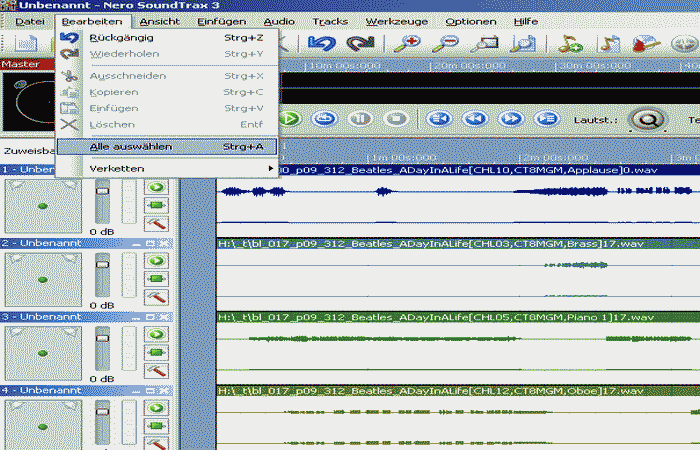Click the Applause waveform clip on track 1
Screen dimensions: 700x450
click(450, 192)
